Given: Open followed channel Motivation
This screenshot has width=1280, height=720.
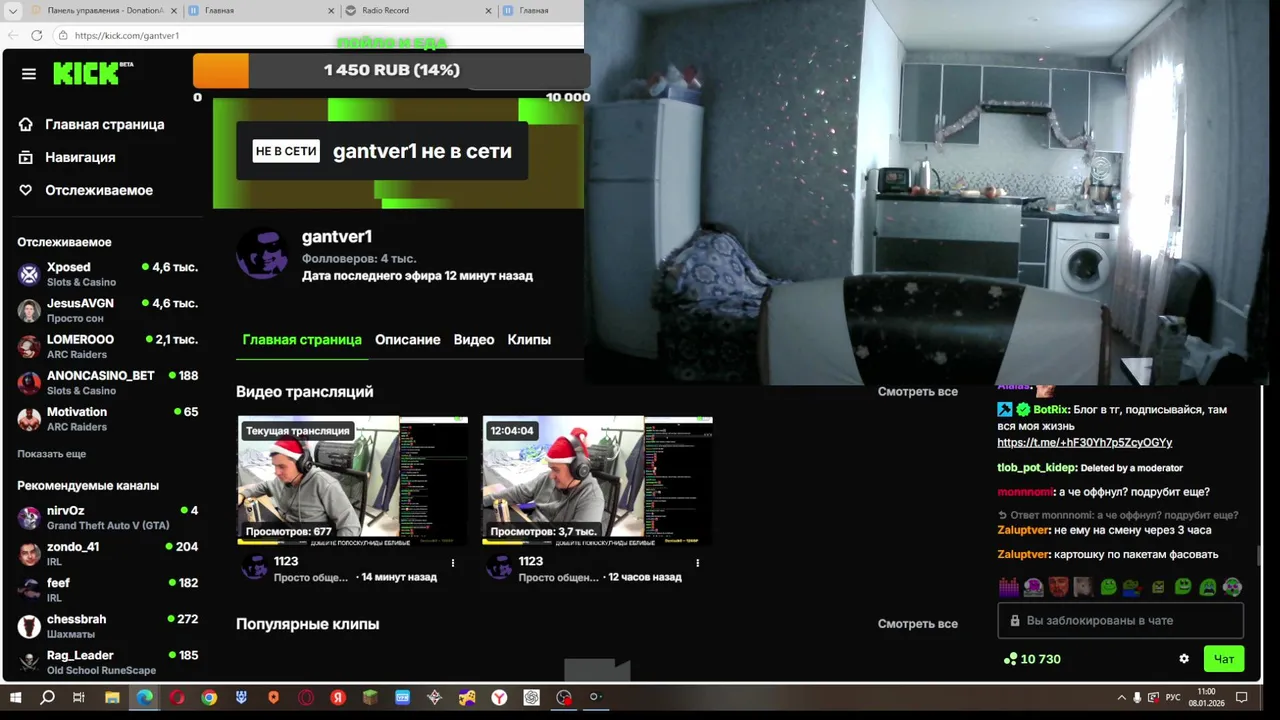Looking at the screenshot, I should [x=107, y=418].
